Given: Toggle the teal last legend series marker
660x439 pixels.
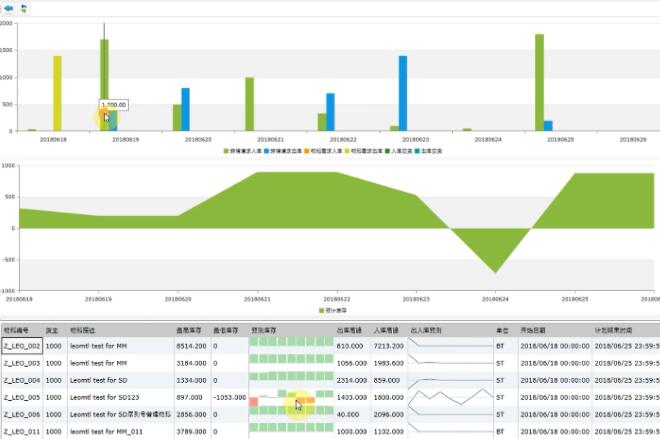Looking at the screenshot, I should pos(417,151).
